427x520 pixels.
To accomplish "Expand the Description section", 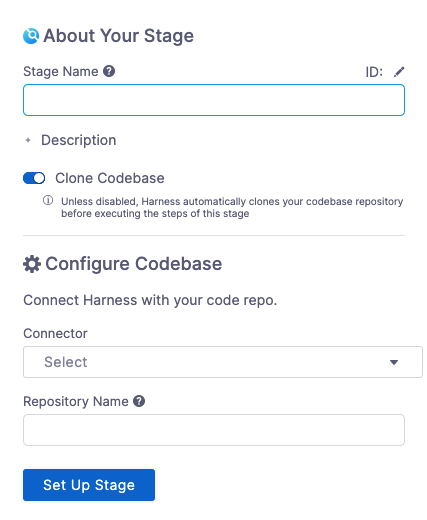I will pyautogui.click(x=79, y=140).
